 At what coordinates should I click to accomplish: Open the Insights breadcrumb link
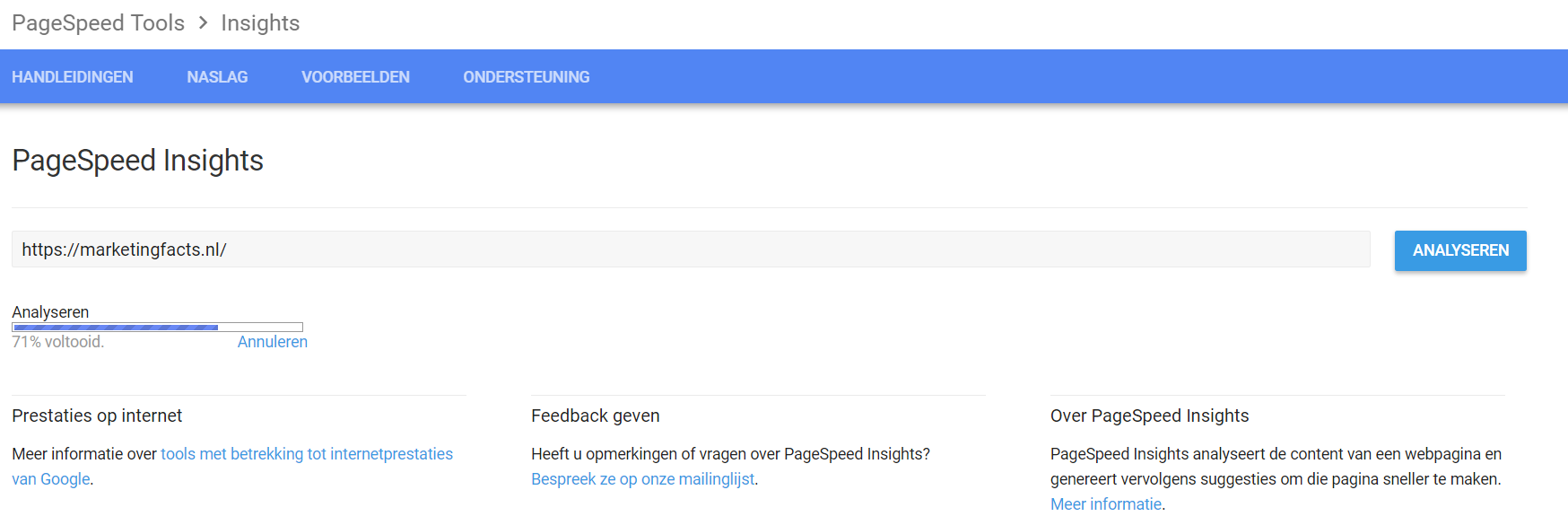click(260, 23)
